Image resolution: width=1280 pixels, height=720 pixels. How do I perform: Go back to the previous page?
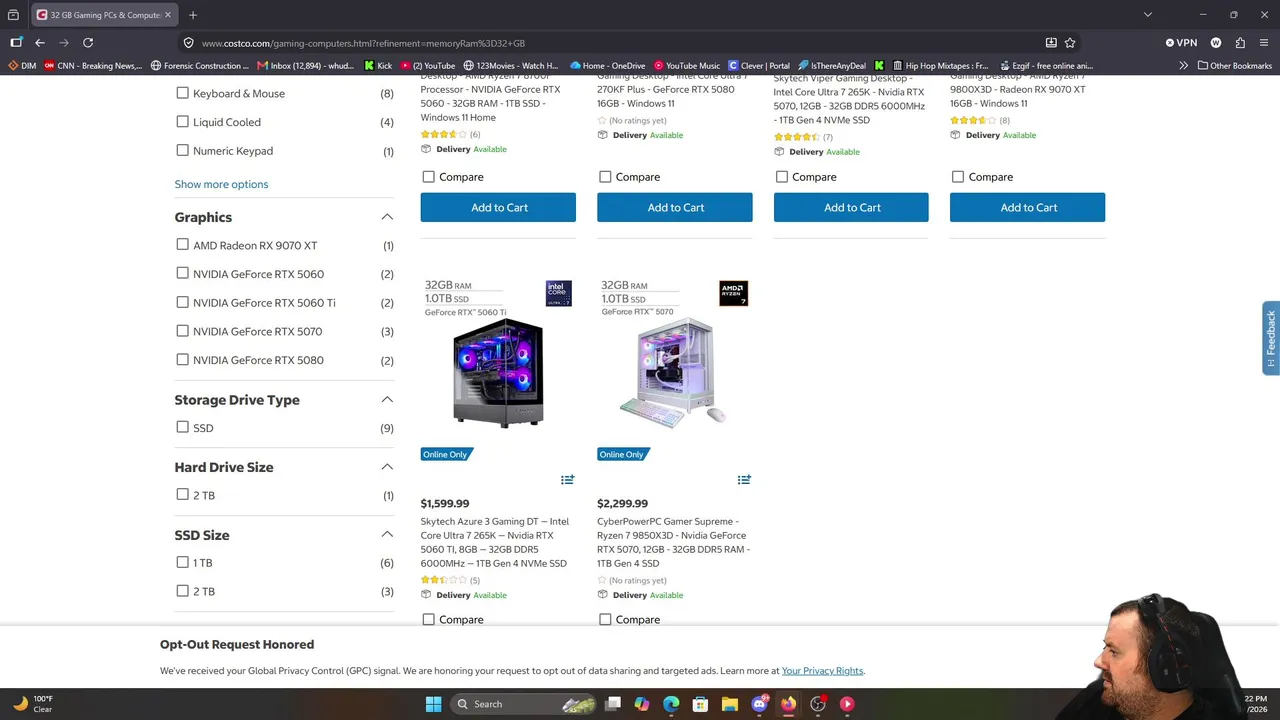click(40, 43)
